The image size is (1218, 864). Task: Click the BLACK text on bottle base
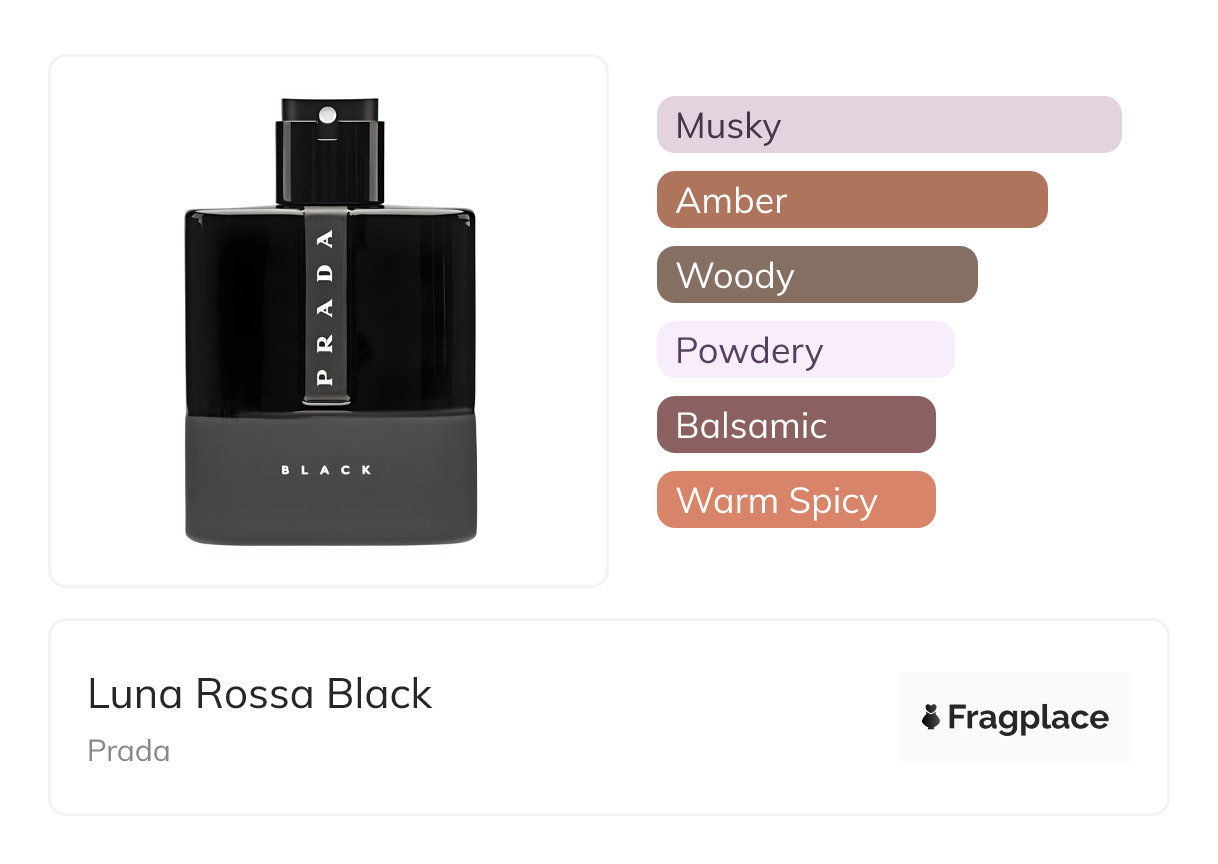tap(327, 470)
